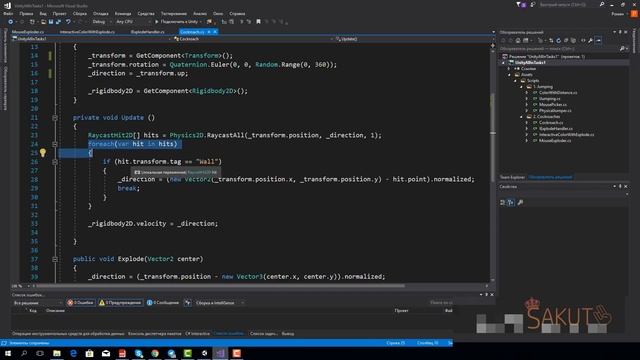
Task: Click the Property Pages wrench in Properties panel
Action: pos(520,202)
